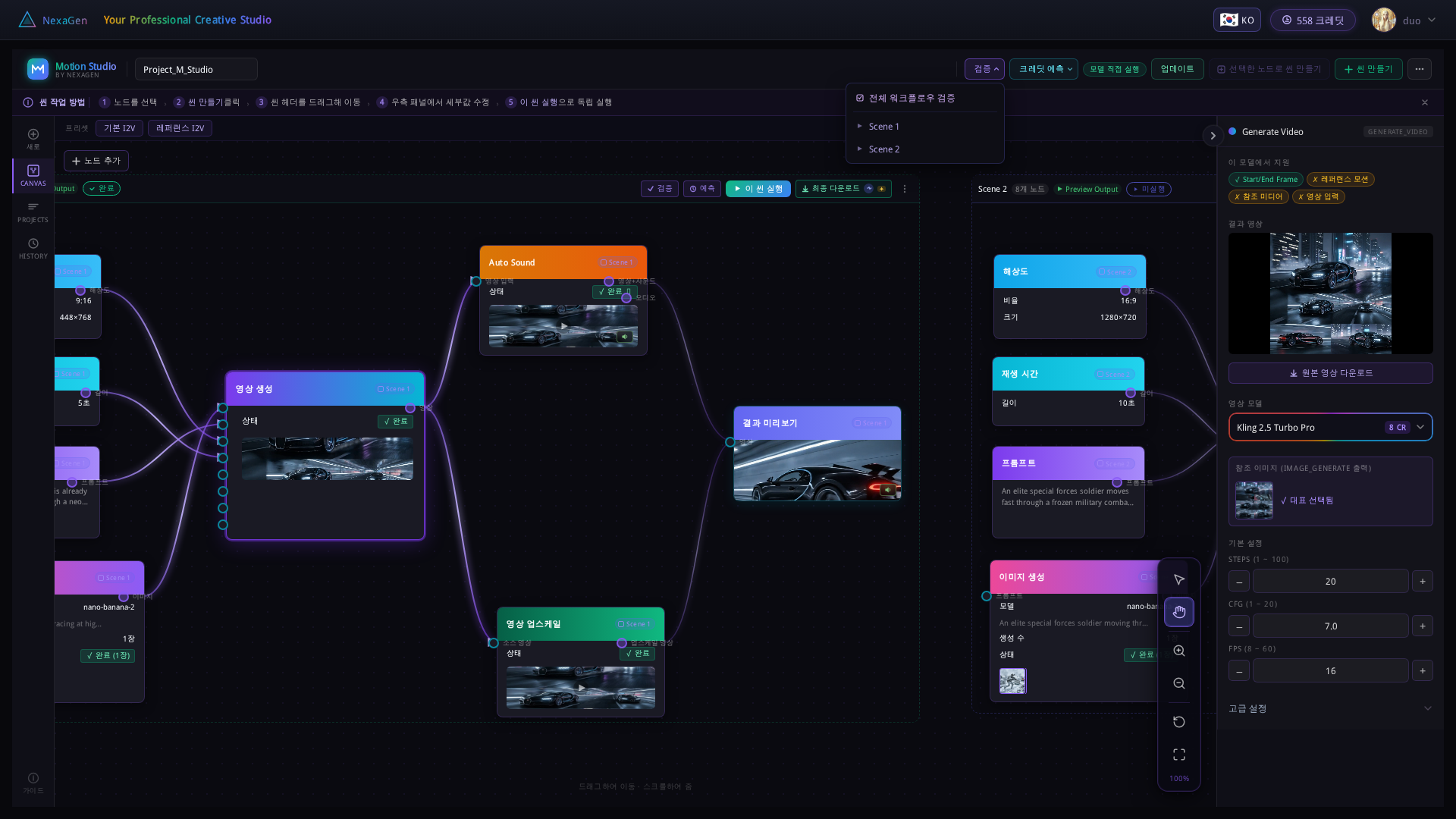Increase STEPS value with plus

click(x=1423, y=581)
